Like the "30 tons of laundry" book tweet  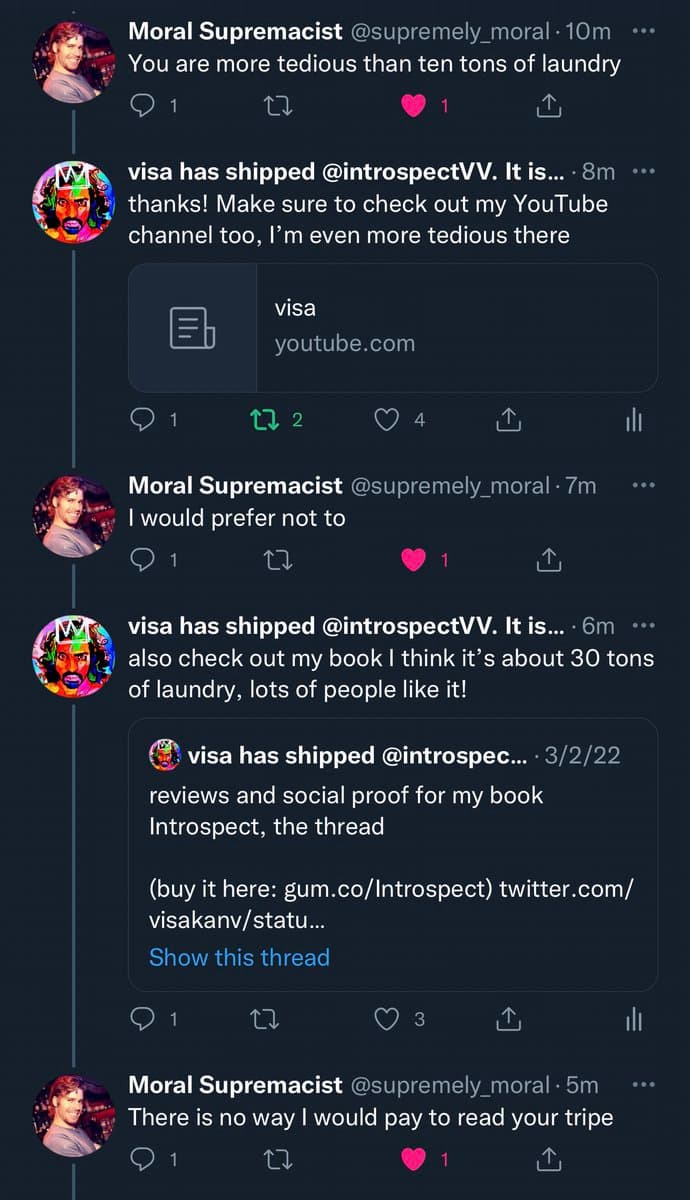[387, 1019]
